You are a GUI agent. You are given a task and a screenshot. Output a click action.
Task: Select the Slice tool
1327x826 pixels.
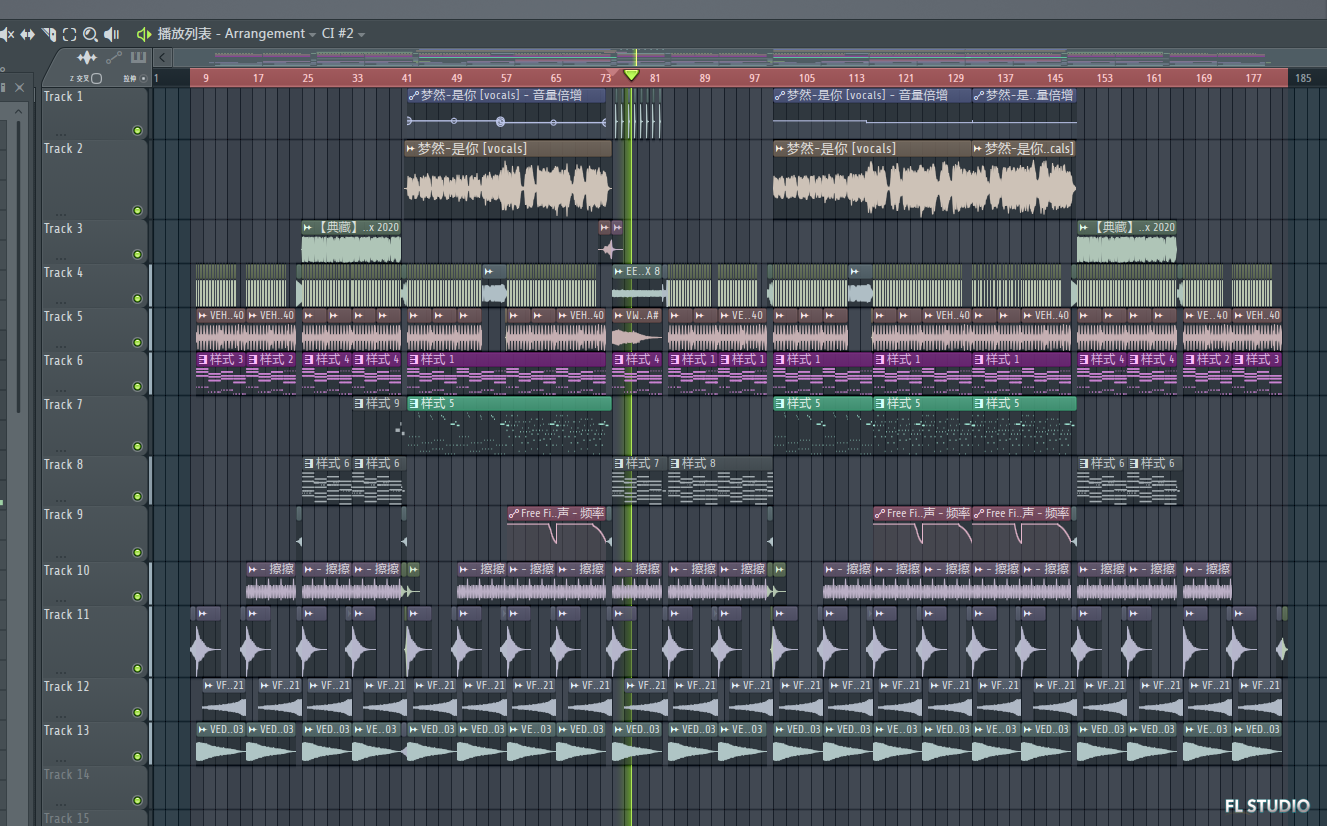click(49, 34)
